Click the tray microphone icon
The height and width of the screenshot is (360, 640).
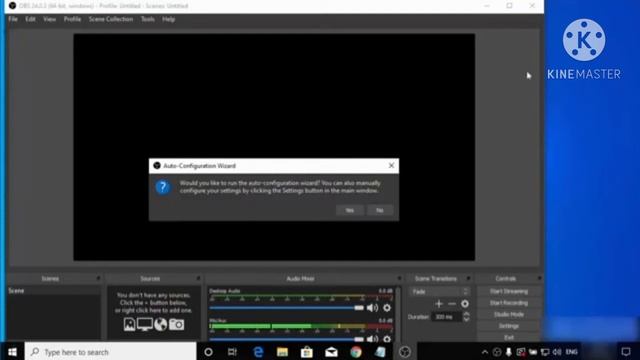[x=509, y=352]
